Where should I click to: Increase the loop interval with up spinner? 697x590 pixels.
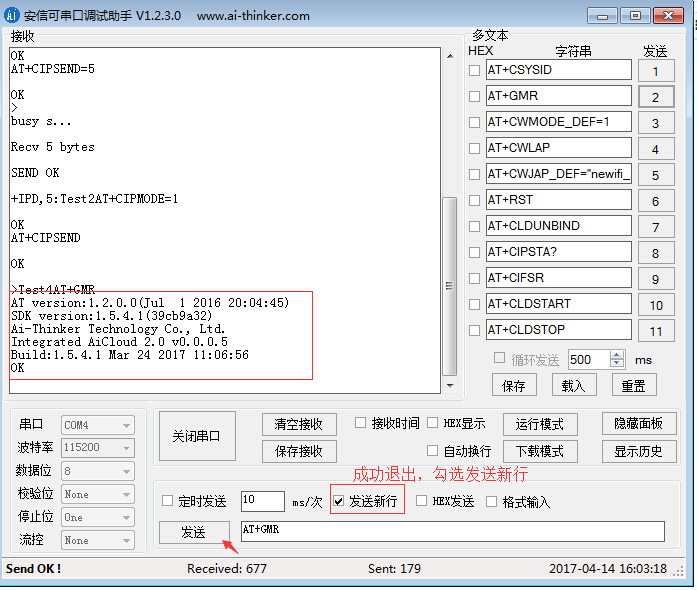pos(617,355)
